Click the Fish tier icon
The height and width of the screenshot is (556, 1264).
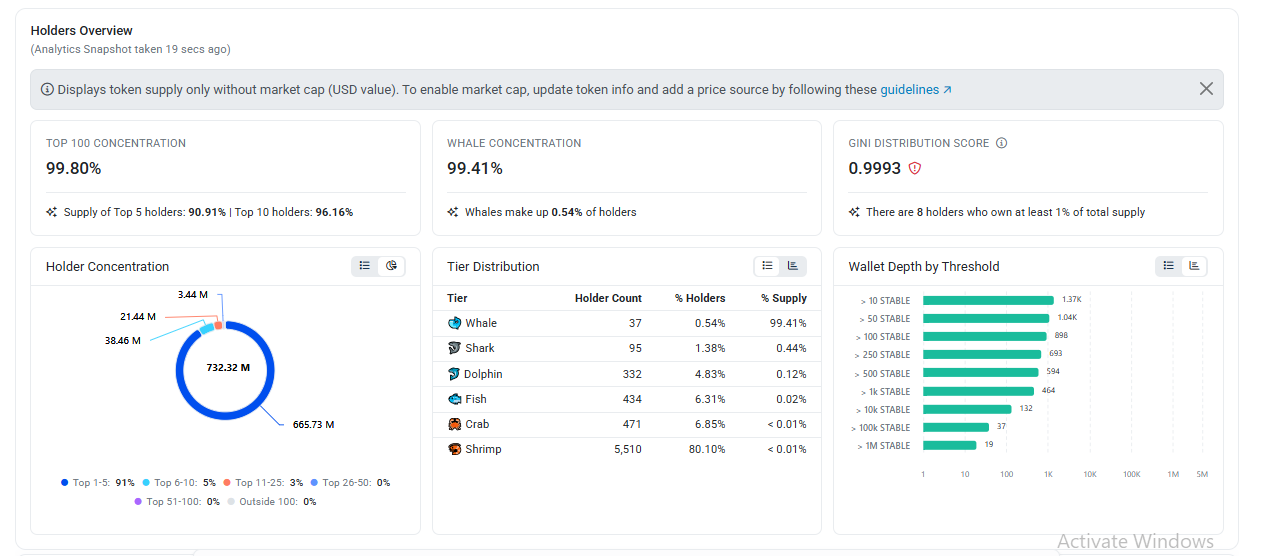pos(455,399)
